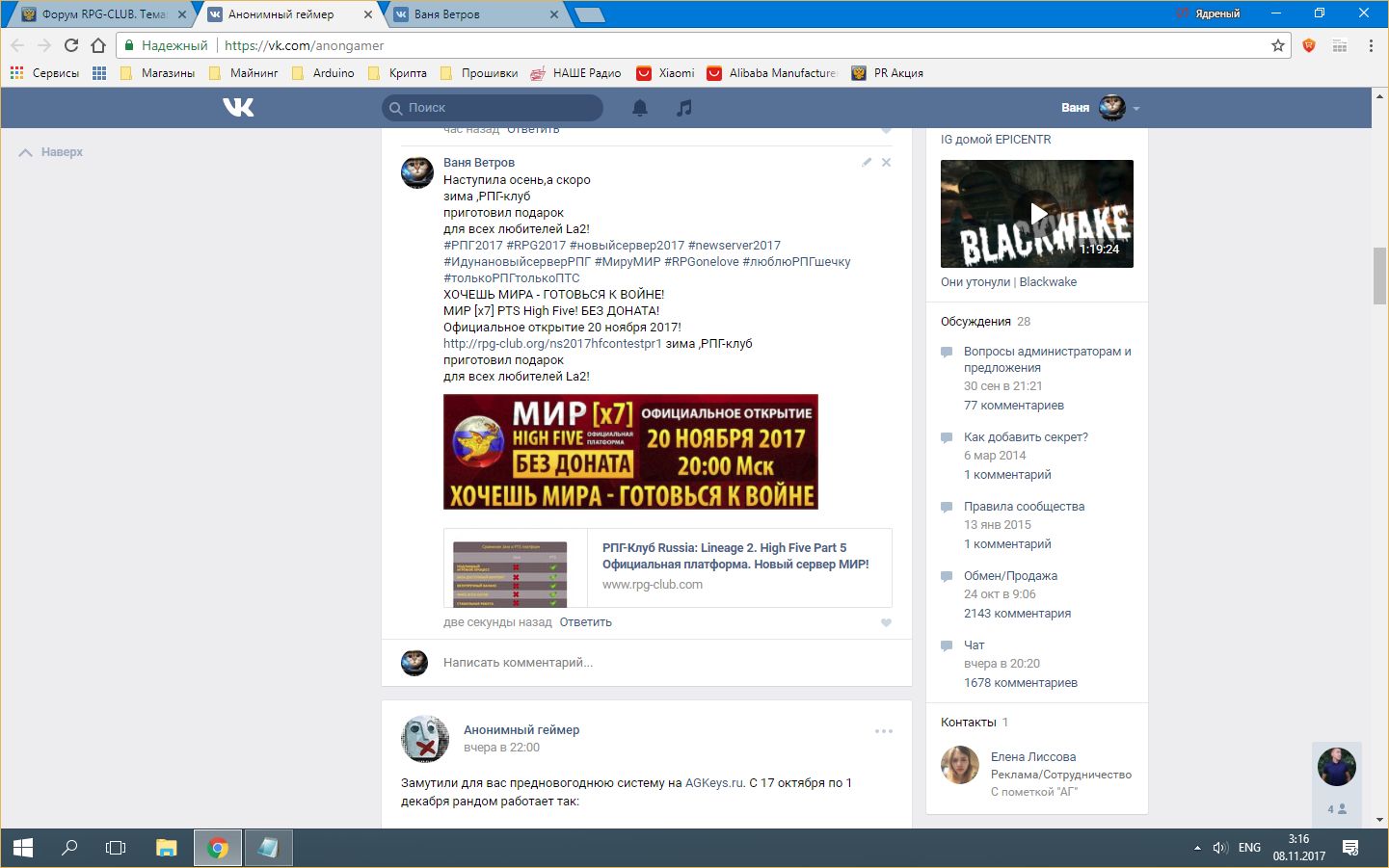This screenshot has width=1389, height=868.
Task: Show the clock and date calendar
Action: (1299, 848)
